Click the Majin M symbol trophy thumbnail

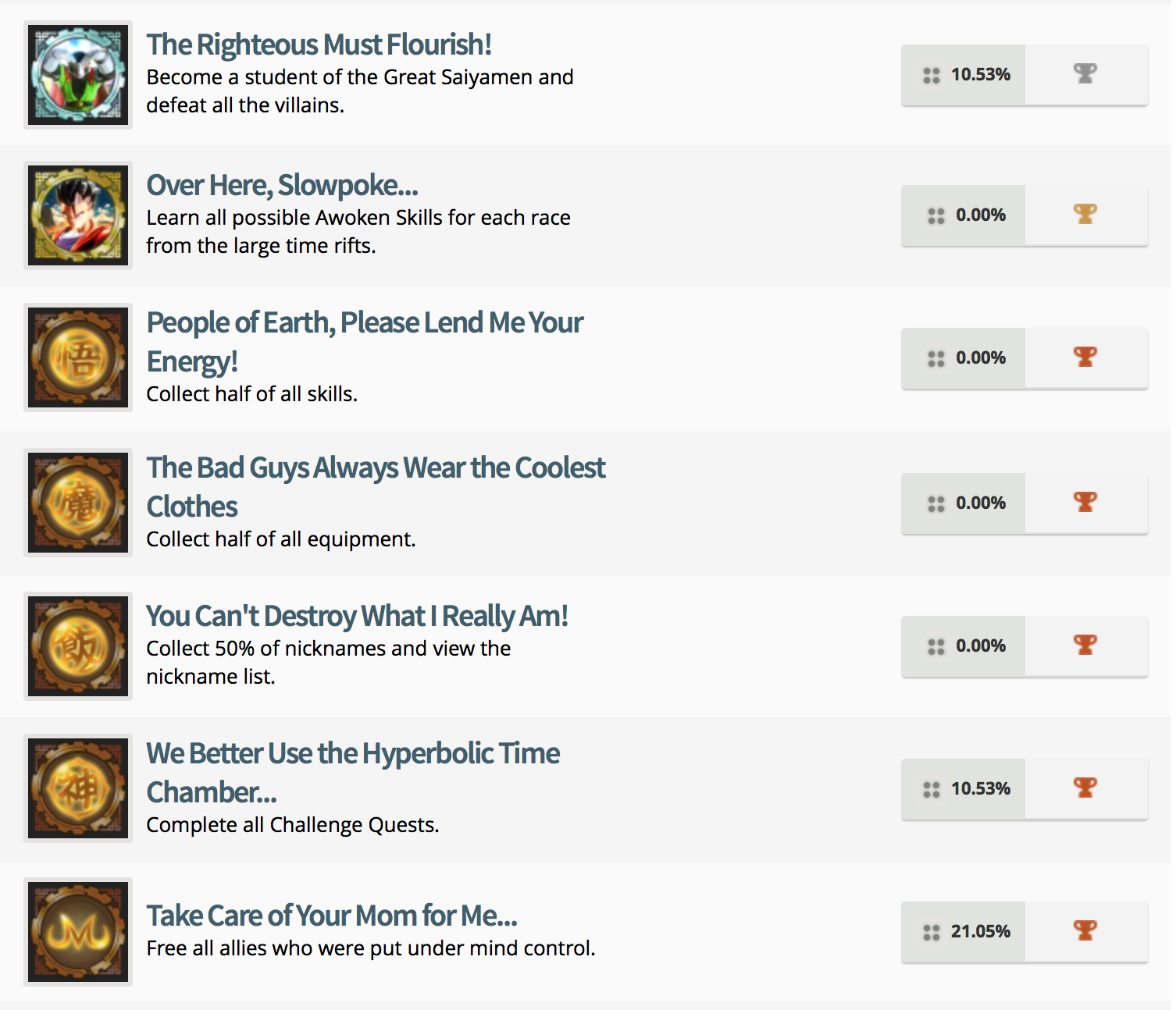[x=78, y=932]
